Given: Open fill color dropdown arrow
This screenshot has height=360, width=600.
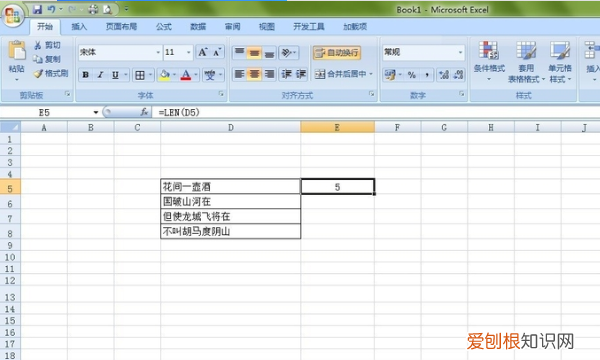Looking at the screenshot, I should 174,75.
